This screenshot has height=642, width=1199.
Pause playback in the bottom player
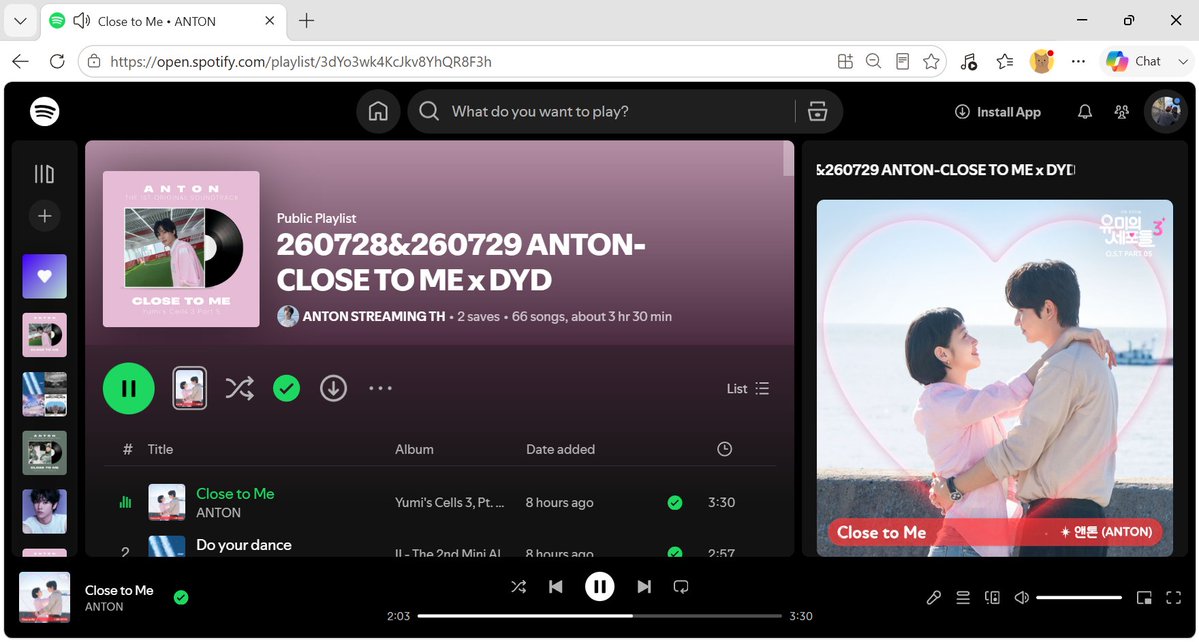pos(600,587)
